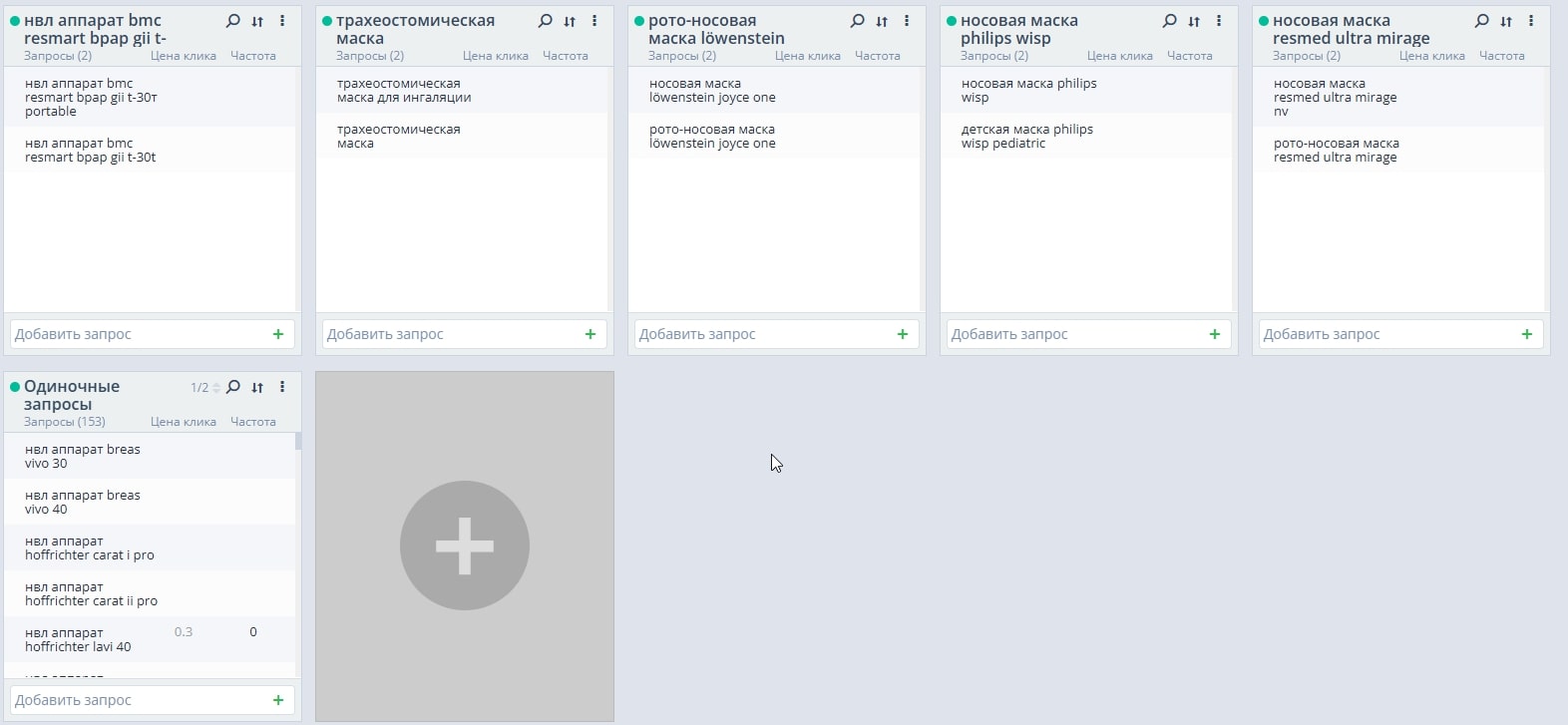
Task: Open three-dot menu of нвл аппарат bmc group
Action: pyautogui.click(x=282, y=21)
